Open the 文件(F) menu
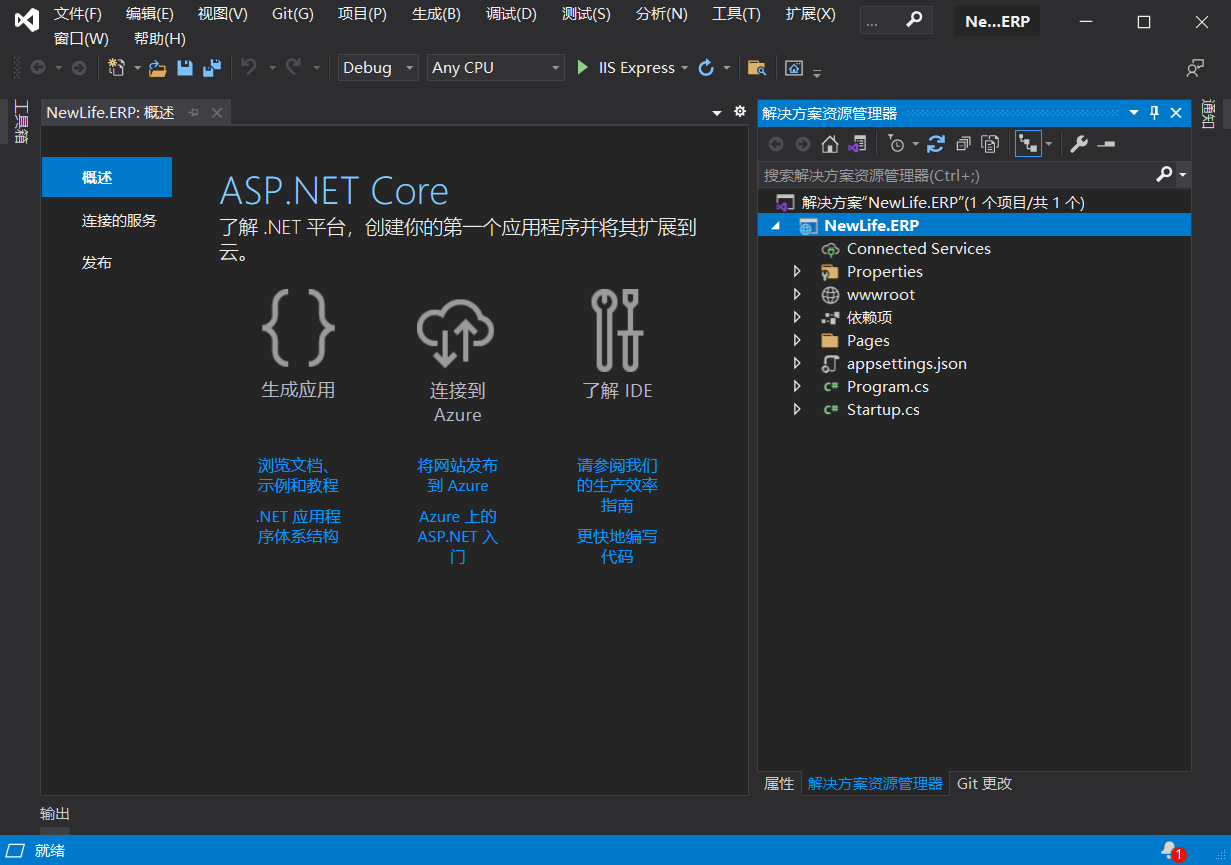 pyautogui.click(x=78, y=14)
